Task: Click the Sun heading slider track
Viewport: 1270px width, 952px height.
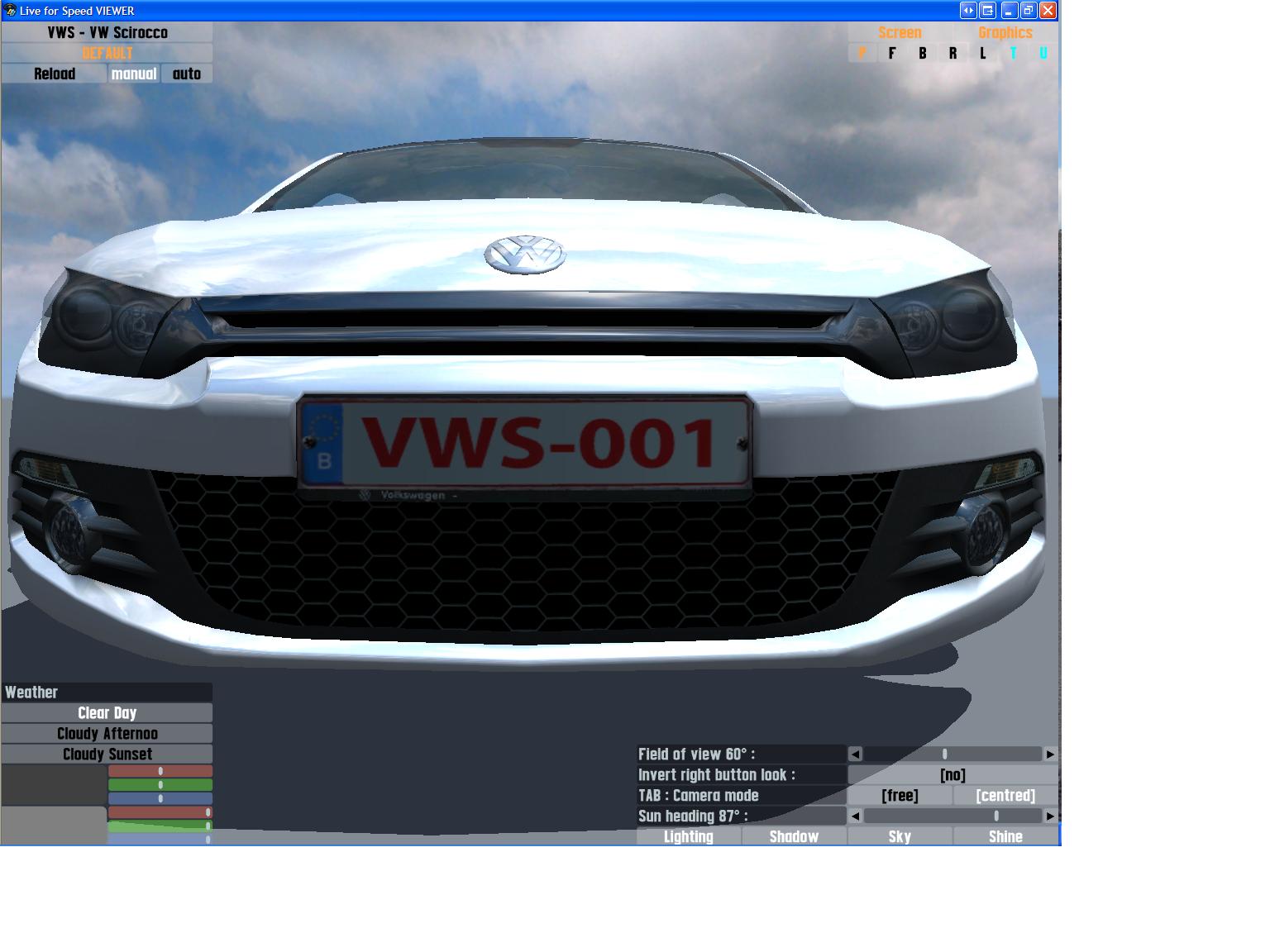Action: [952, 816]
